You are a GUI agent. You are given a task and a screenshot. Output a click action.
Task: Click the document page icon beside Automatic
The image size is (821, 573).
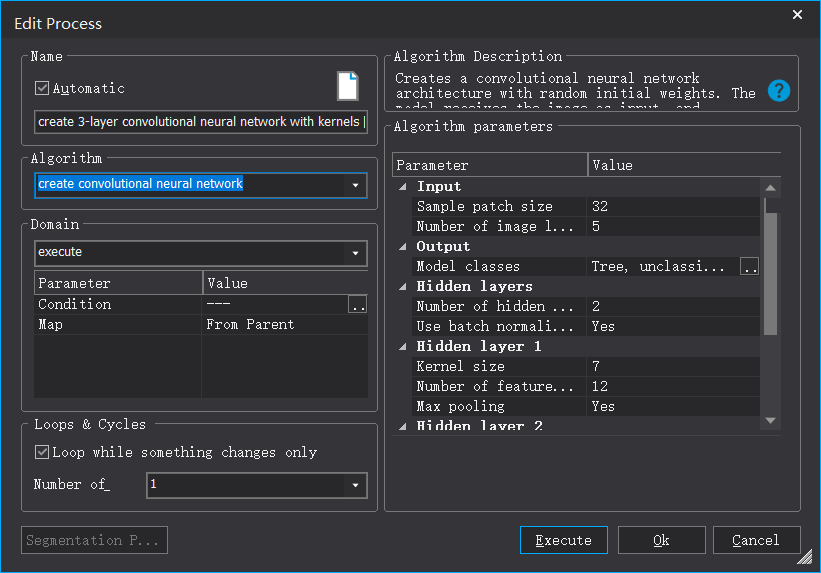coord(347,86)
